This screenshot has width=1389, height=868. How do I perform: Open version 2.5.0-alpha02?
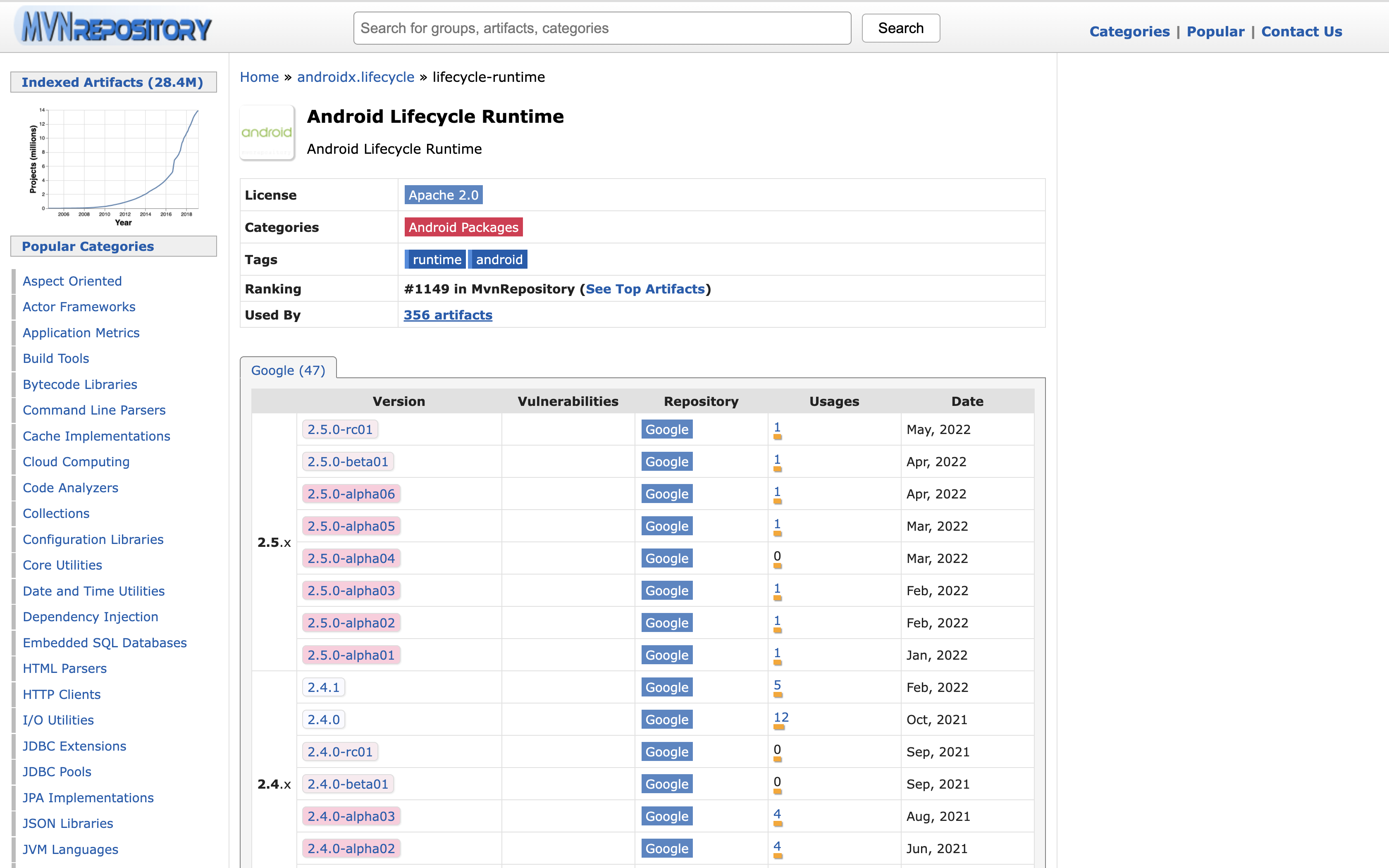point(351,623)
